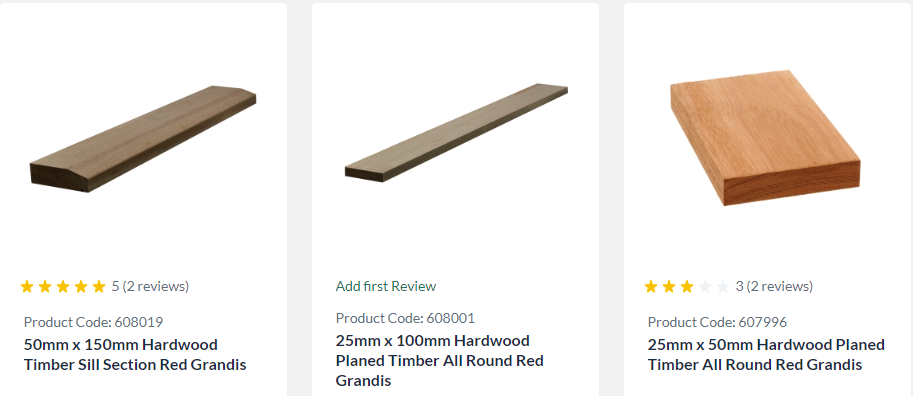Click first gold star of Sill Section rating
This screenshot has height=396, width=913.
click(27, 287)
